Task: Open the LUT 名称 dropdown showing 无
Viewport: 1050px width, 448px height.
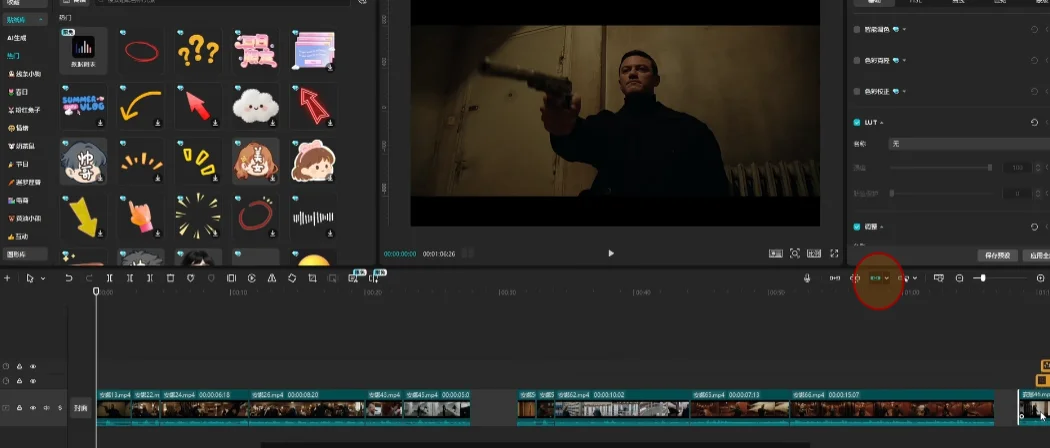Action: [968, 144]
